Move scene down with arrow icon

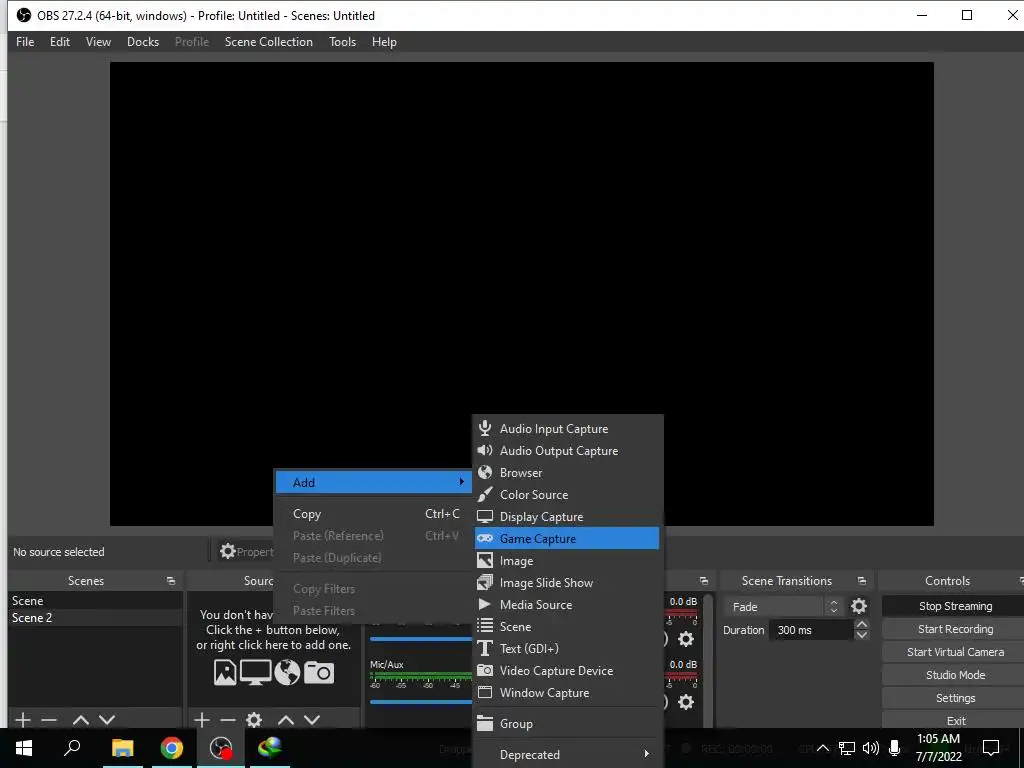point(107,720)
